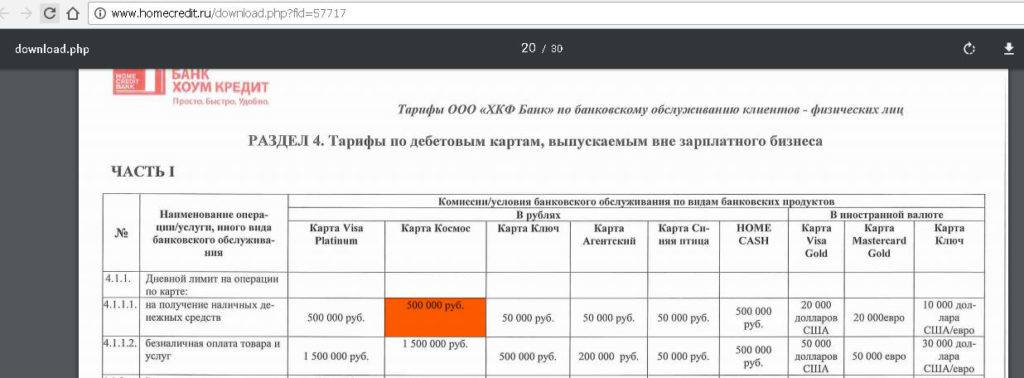Click the 30 000 доллара США/евро cell

(949, 356)
